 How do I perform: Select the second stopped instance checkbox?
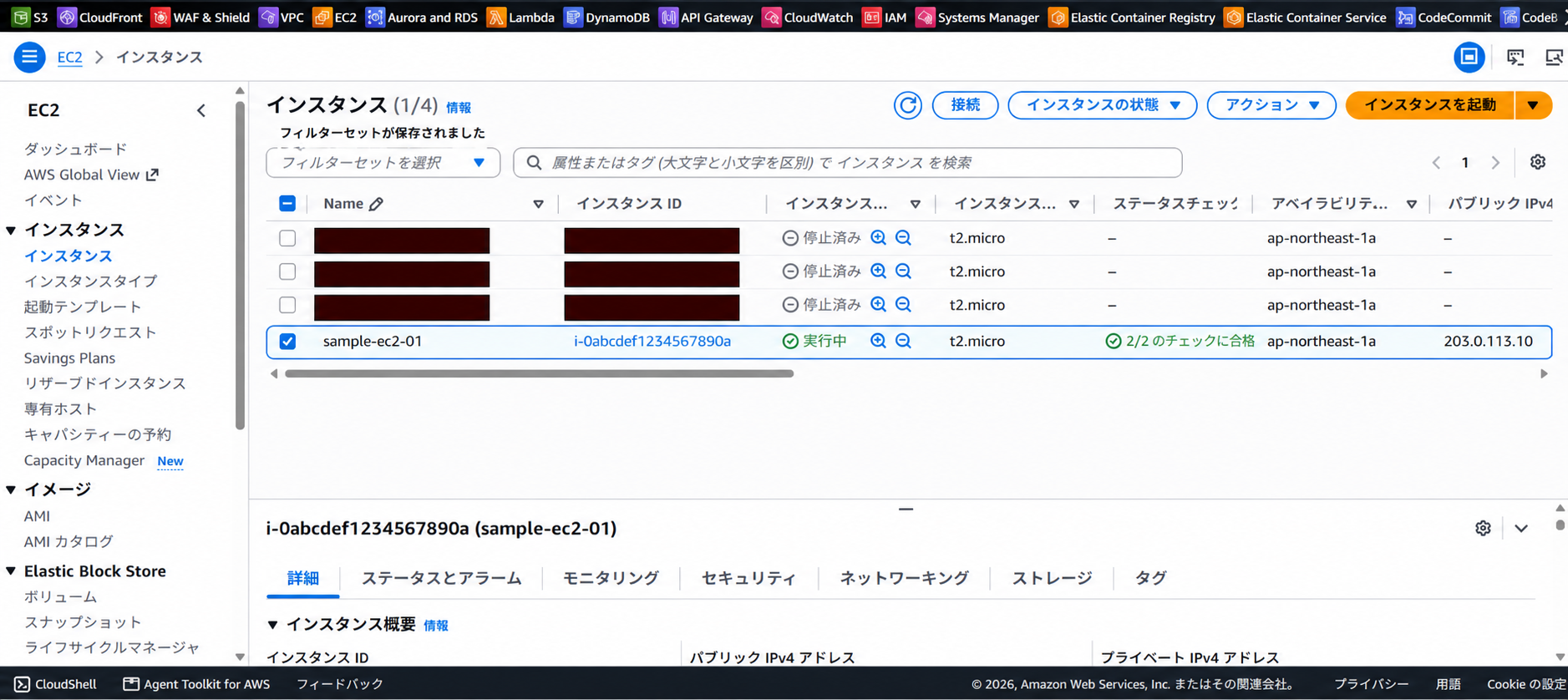coord(287,271)
